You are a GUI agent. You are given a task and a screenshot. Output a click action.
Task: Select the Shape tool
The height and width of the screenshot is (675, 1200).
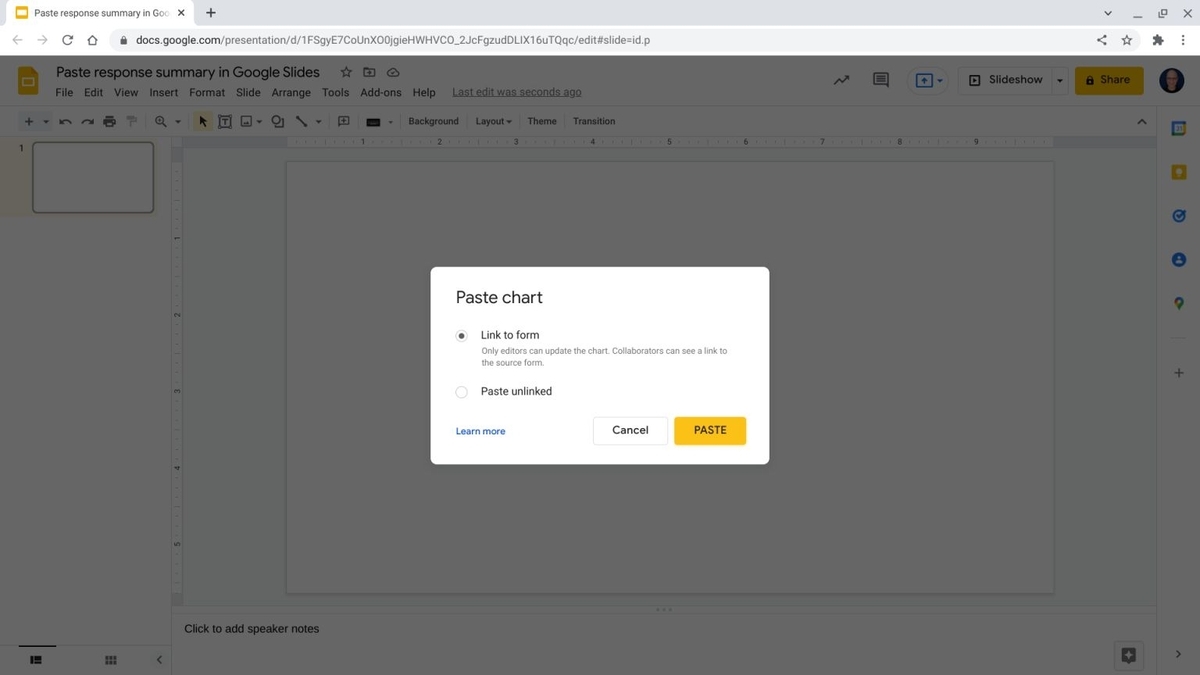click(277, 121)
